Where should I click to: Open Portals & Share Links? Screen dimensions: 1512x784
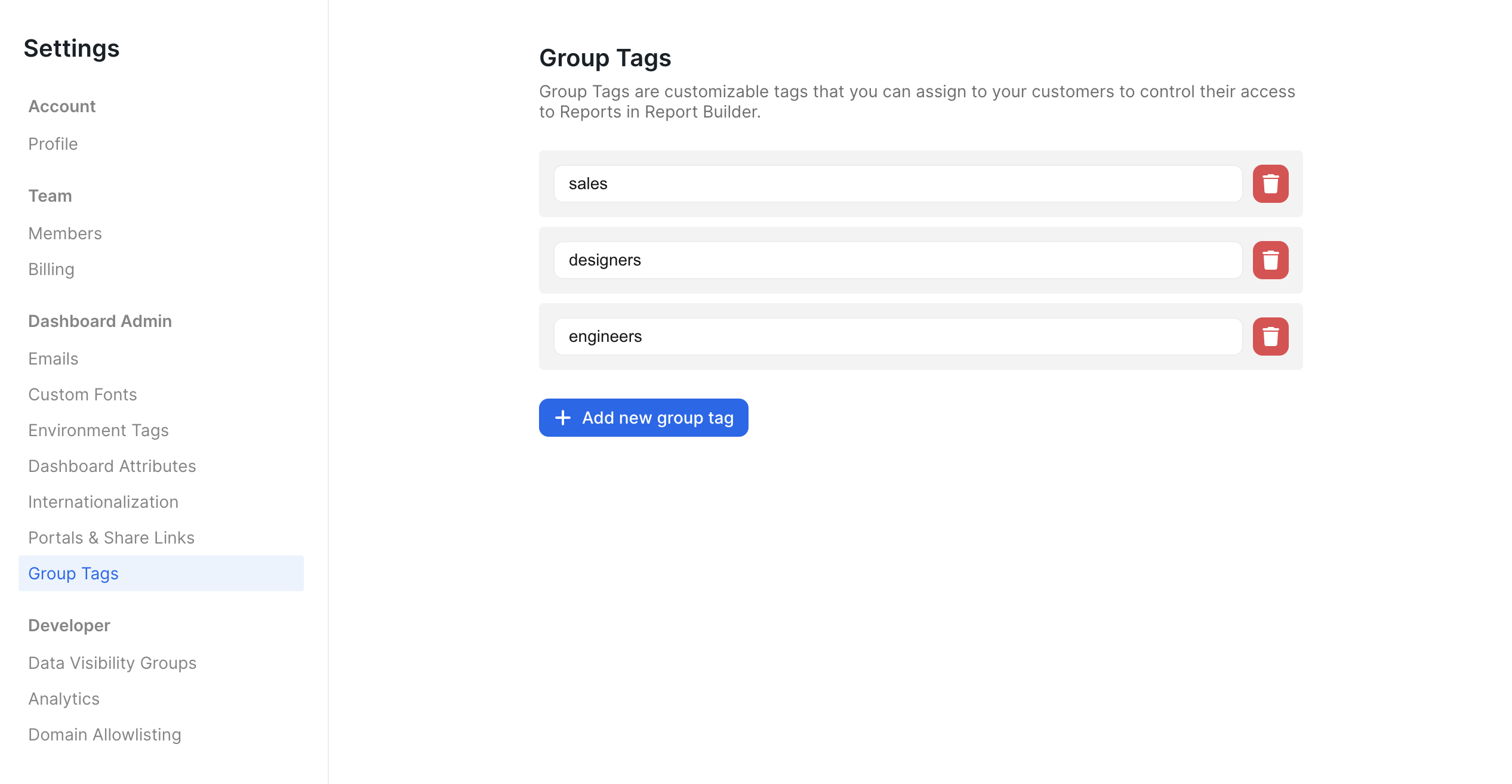click(x=112, y=538)
